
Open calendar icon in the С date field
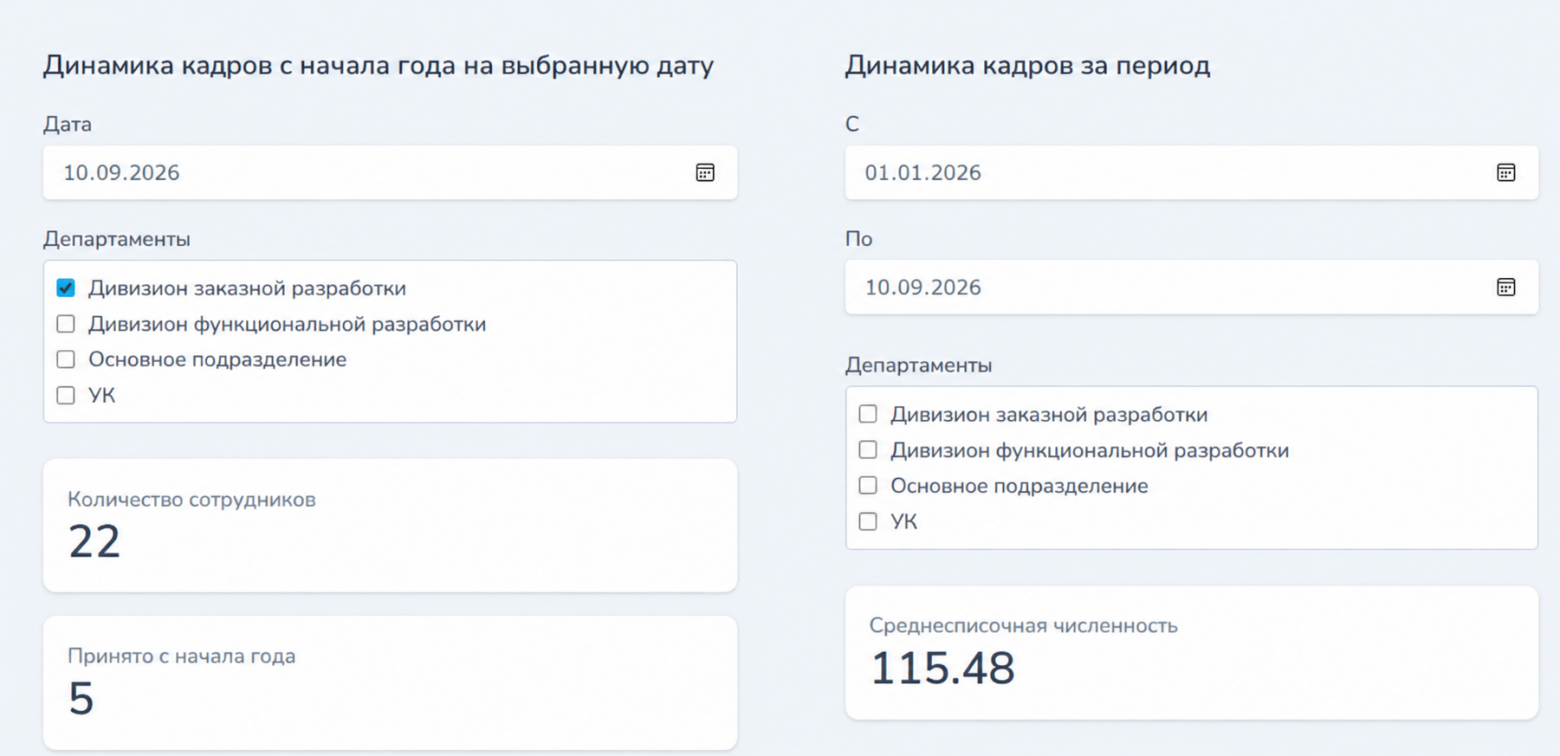tap(1506, 173)
